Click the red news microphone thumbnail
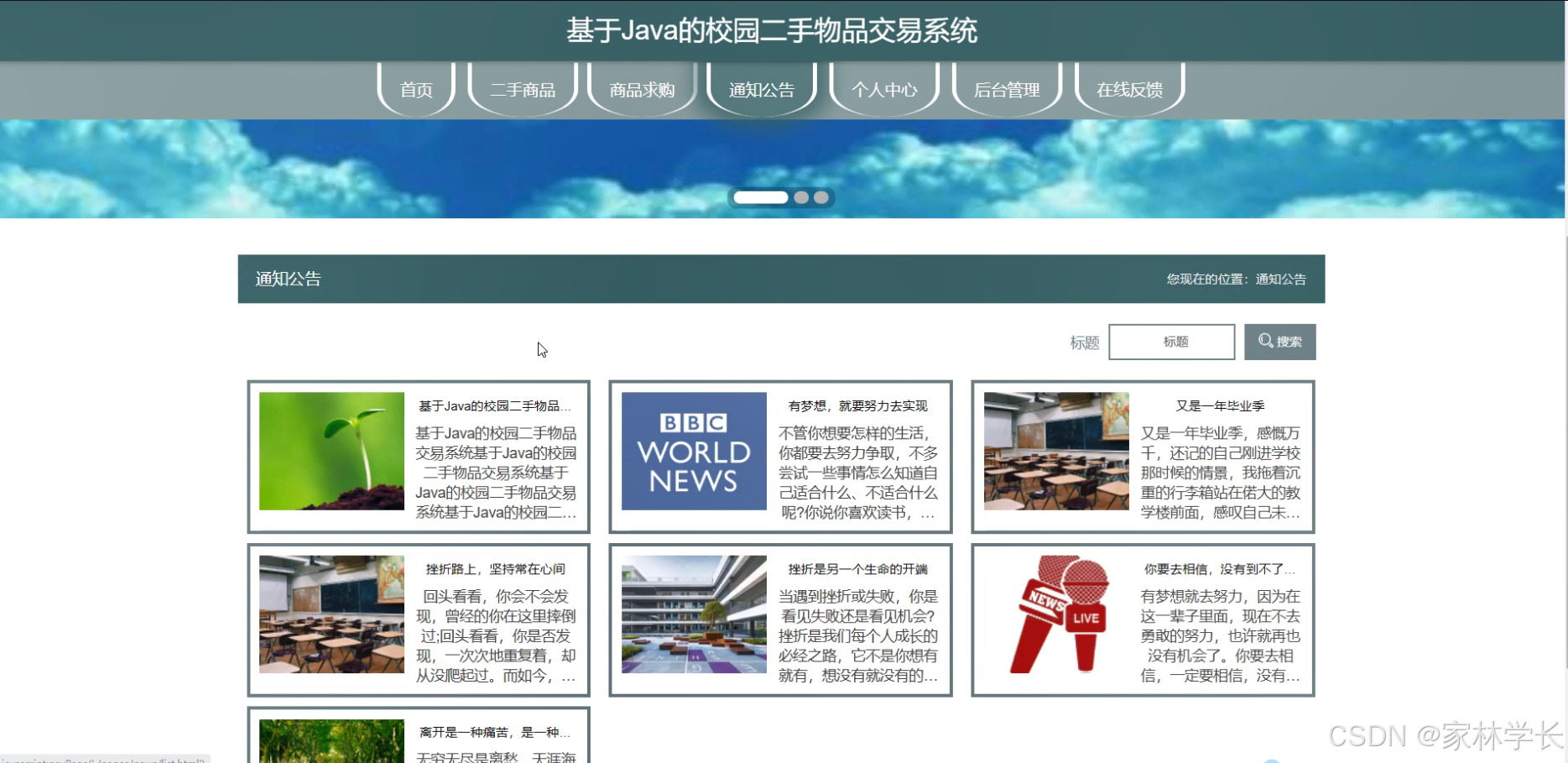1568x763 pixels. pos(1056,613)
